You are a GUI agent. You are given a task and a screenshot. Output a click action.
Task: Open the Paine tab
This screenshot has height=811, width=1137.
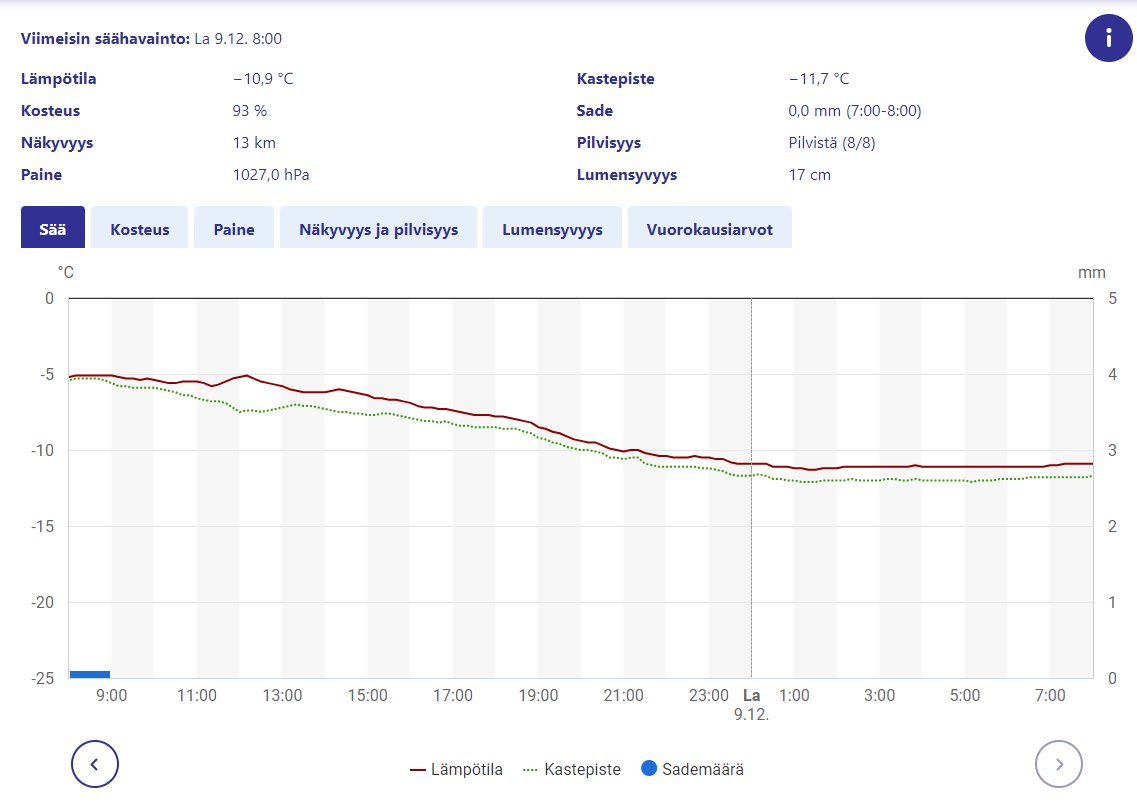pos(234,228)
